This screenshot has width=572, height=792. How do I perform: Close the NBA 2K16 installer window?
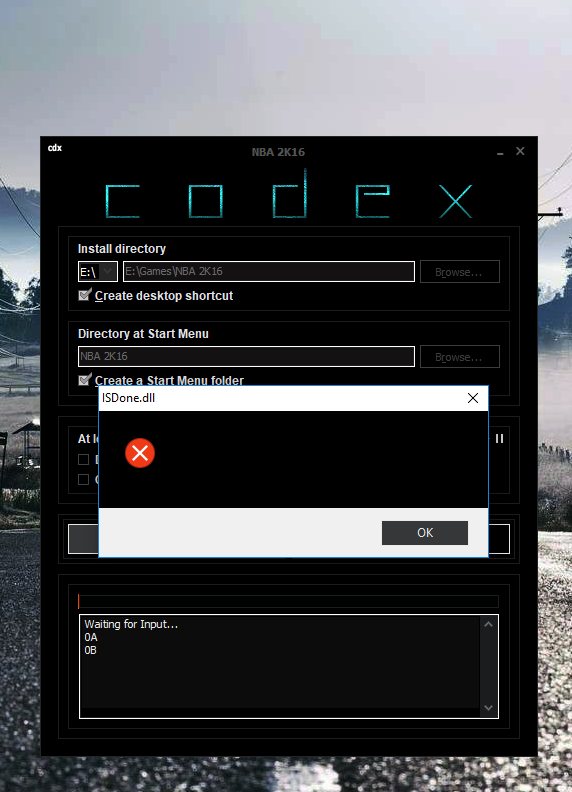pos(520,151)
